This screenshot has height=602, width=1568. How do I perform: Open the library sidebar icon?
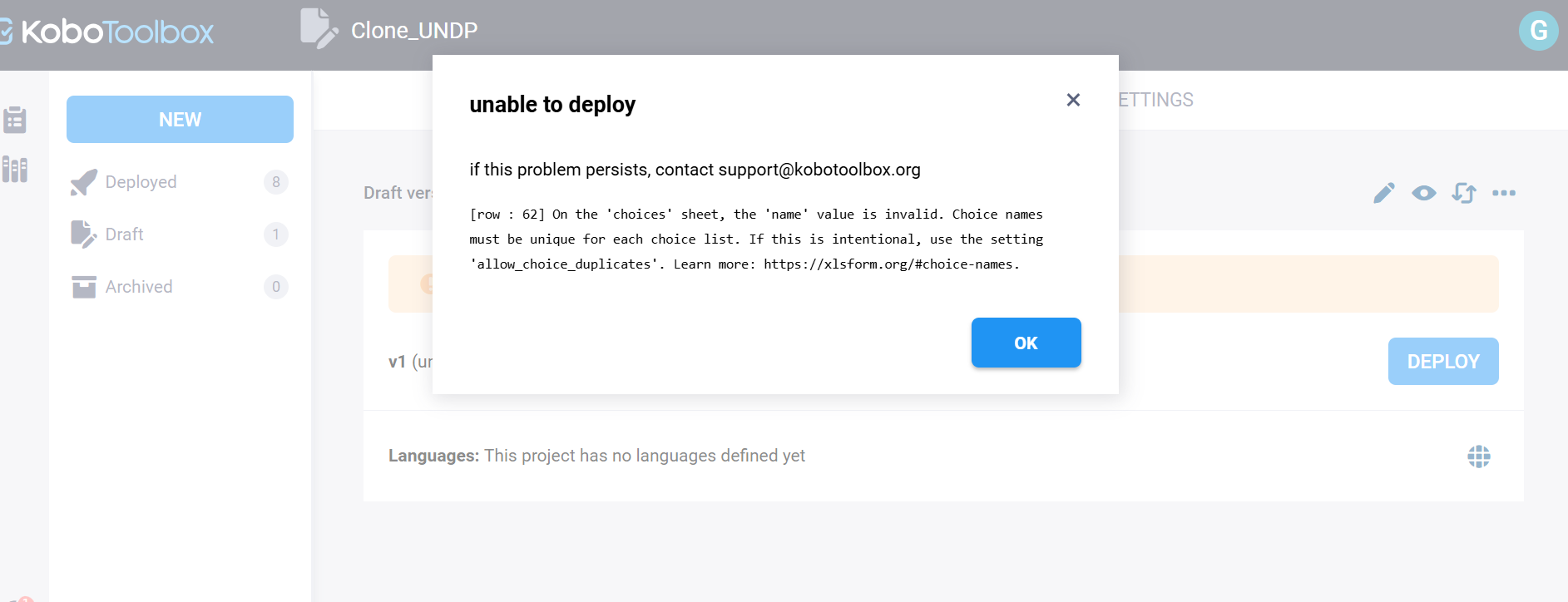pos(15,169)
